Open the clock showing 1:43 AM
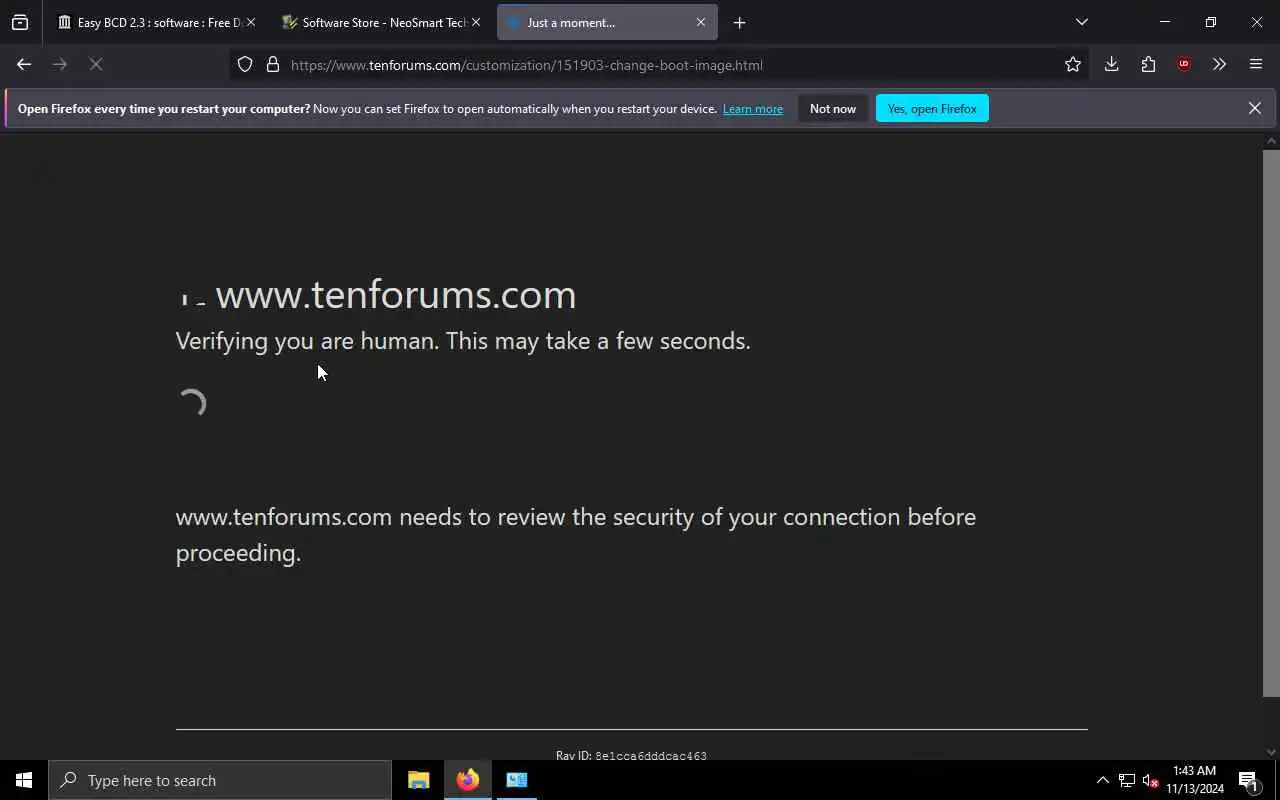 (x=1195, y=780)
